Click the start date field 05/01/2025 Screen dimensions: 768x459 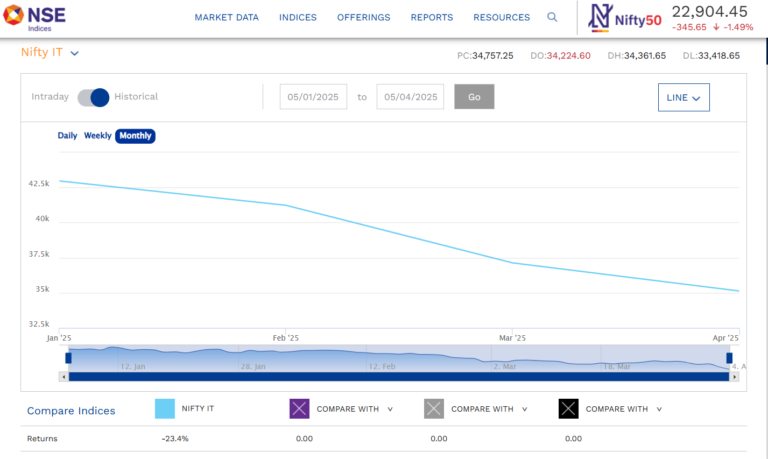[313, 97]
